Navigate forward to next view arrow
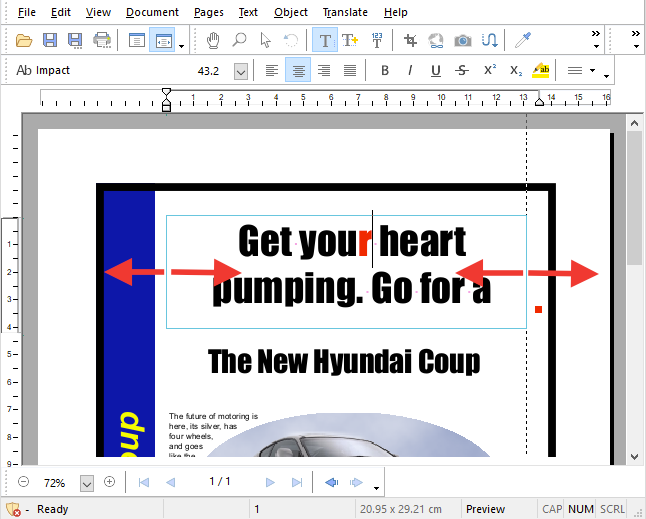The image size is (646, 519). (356, 482)
